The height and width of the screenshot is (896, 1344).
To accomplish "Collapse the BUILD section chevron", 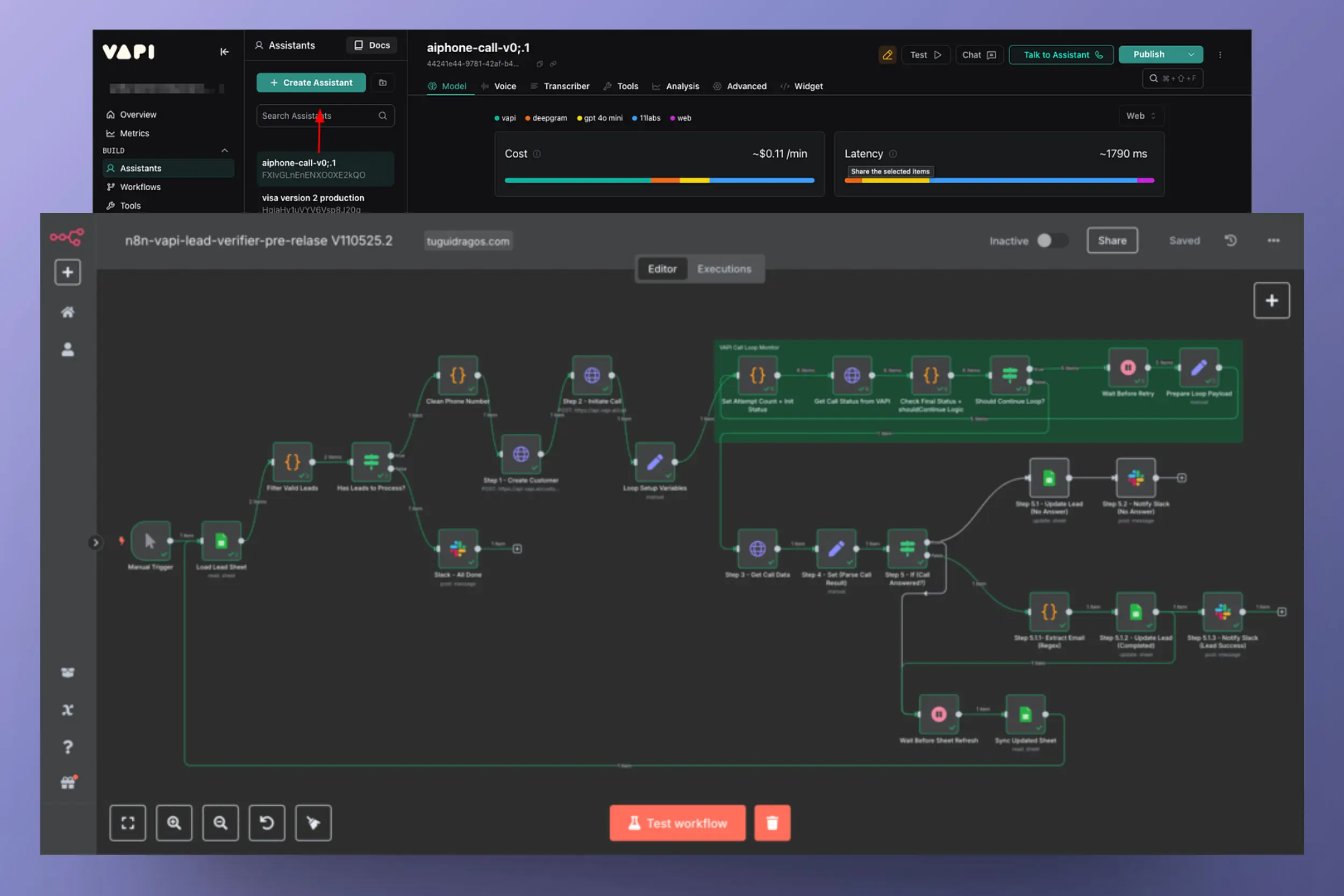I will click(225, 150).
